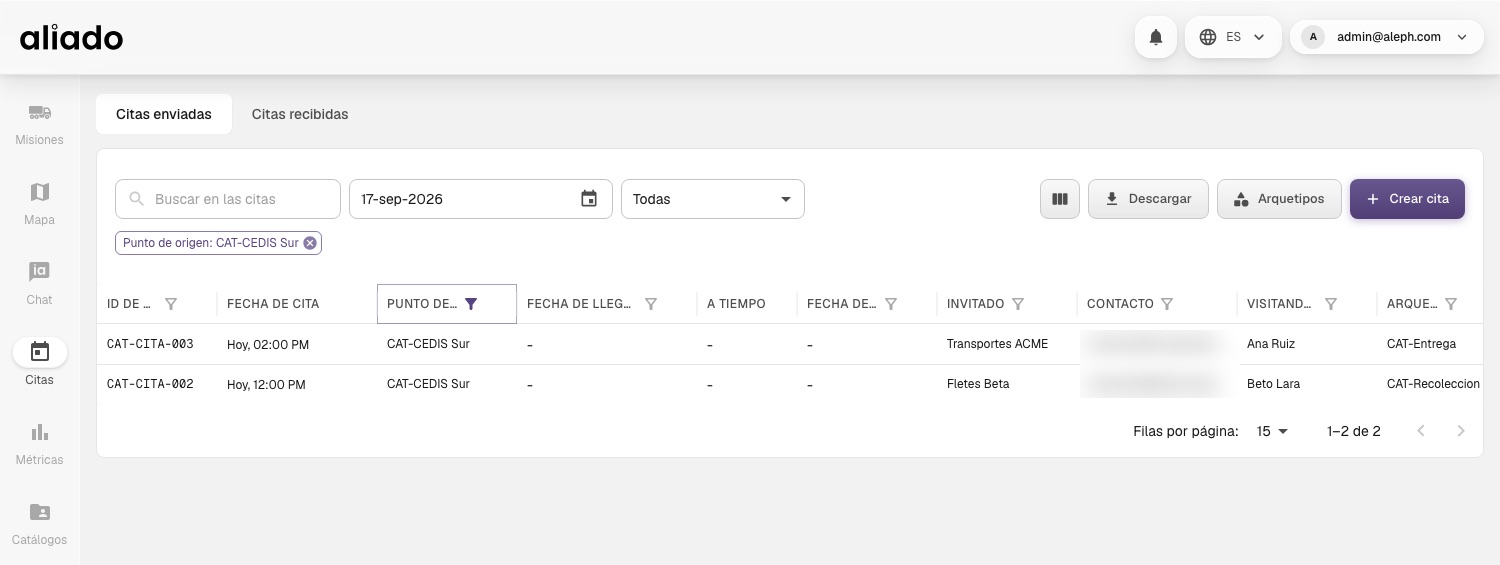Go to the previous page arrow
Screen dimensions: 1500x565
point(1421,431)
